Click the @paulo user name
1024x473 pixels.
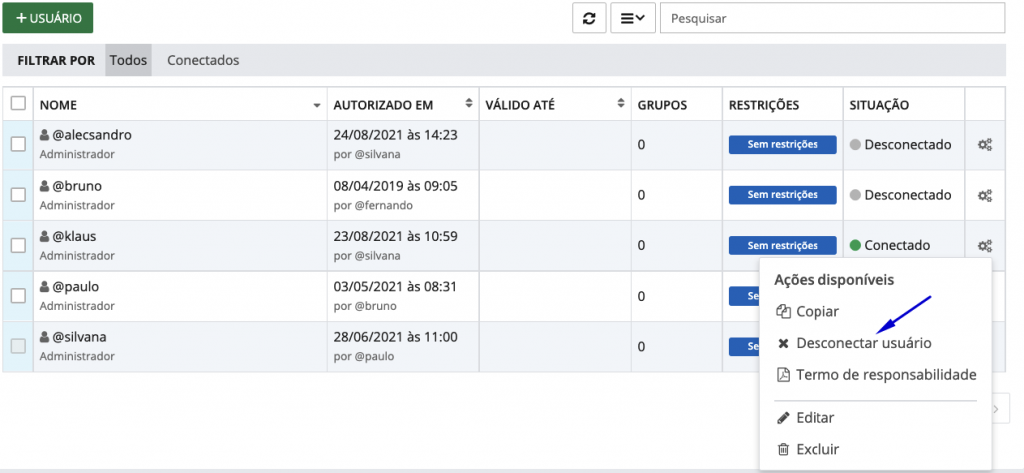(76, 287)
